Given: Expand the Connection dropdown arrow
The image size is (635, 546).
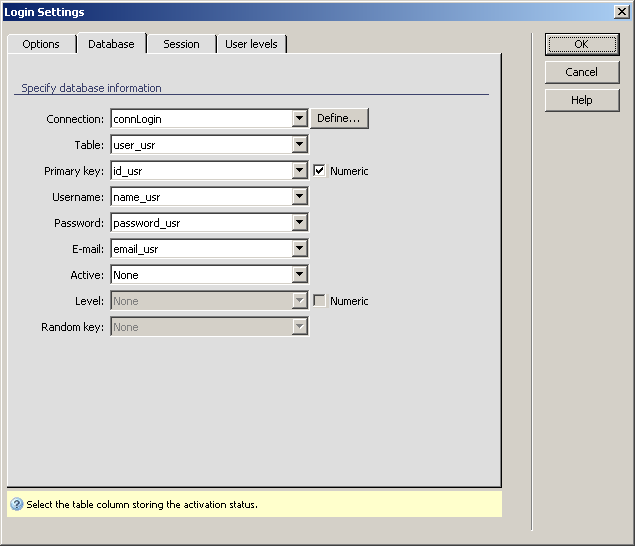Looking at the screenshot, I should point(299,119).
